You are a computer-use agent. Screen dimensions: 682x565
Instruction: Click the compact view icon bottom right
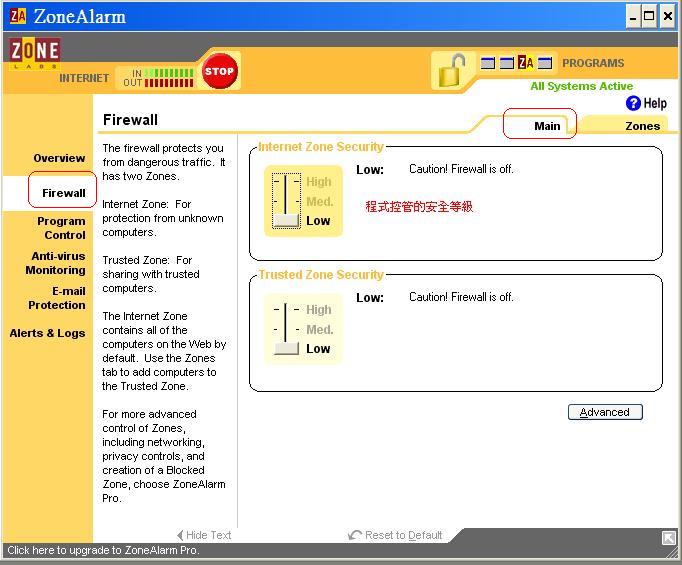tap(669, 538)
